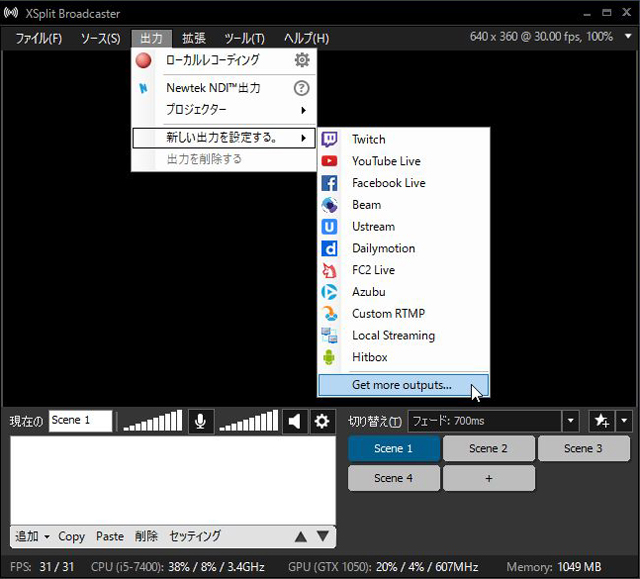This screenshot has width=640, height=579.
Task: Click the Newtek NDI blue icon
Action: pyautogui.click(x=143, y=88)
